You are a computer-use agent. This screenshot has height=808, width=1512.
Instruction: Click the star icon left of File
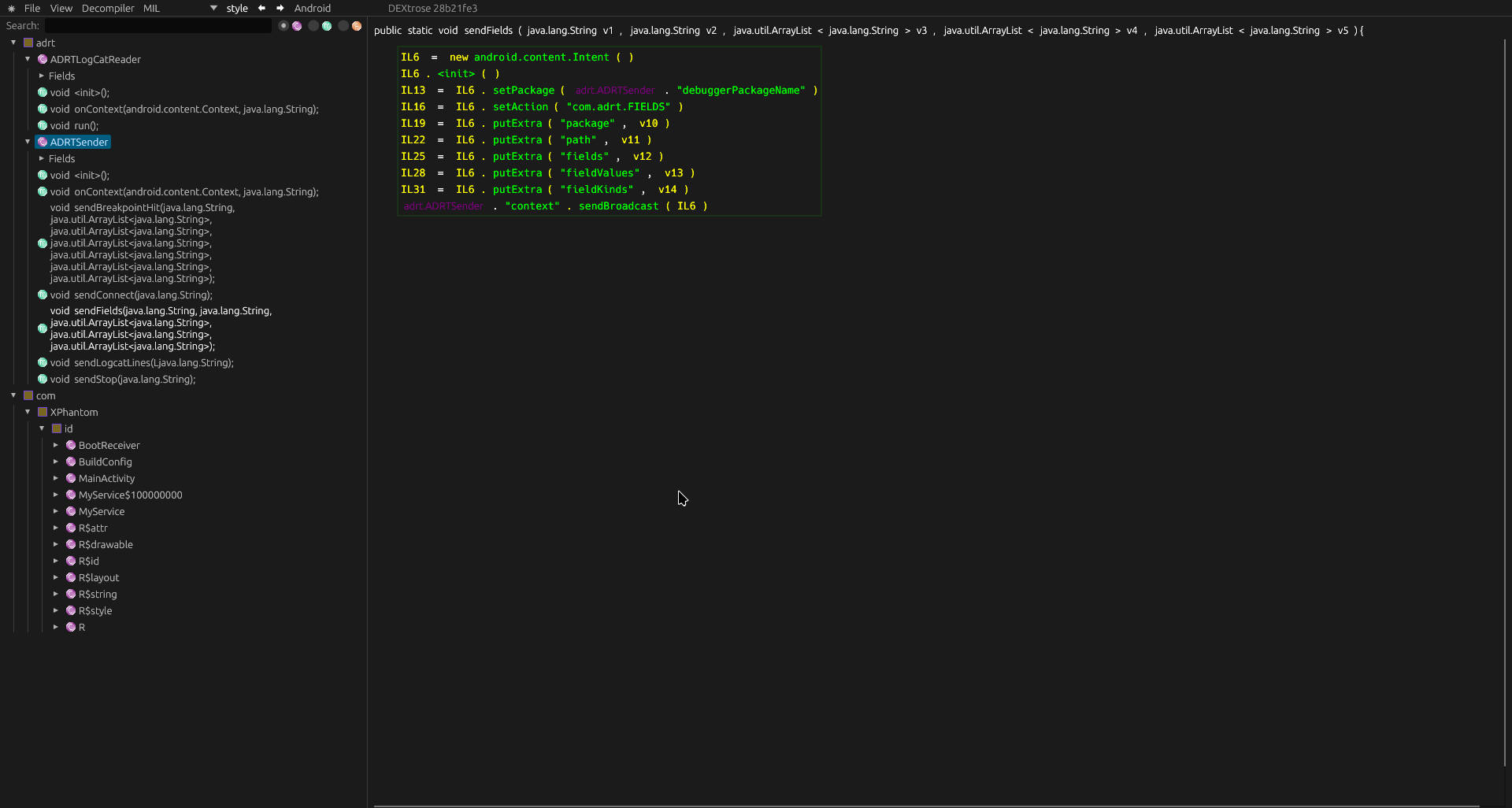11,9
